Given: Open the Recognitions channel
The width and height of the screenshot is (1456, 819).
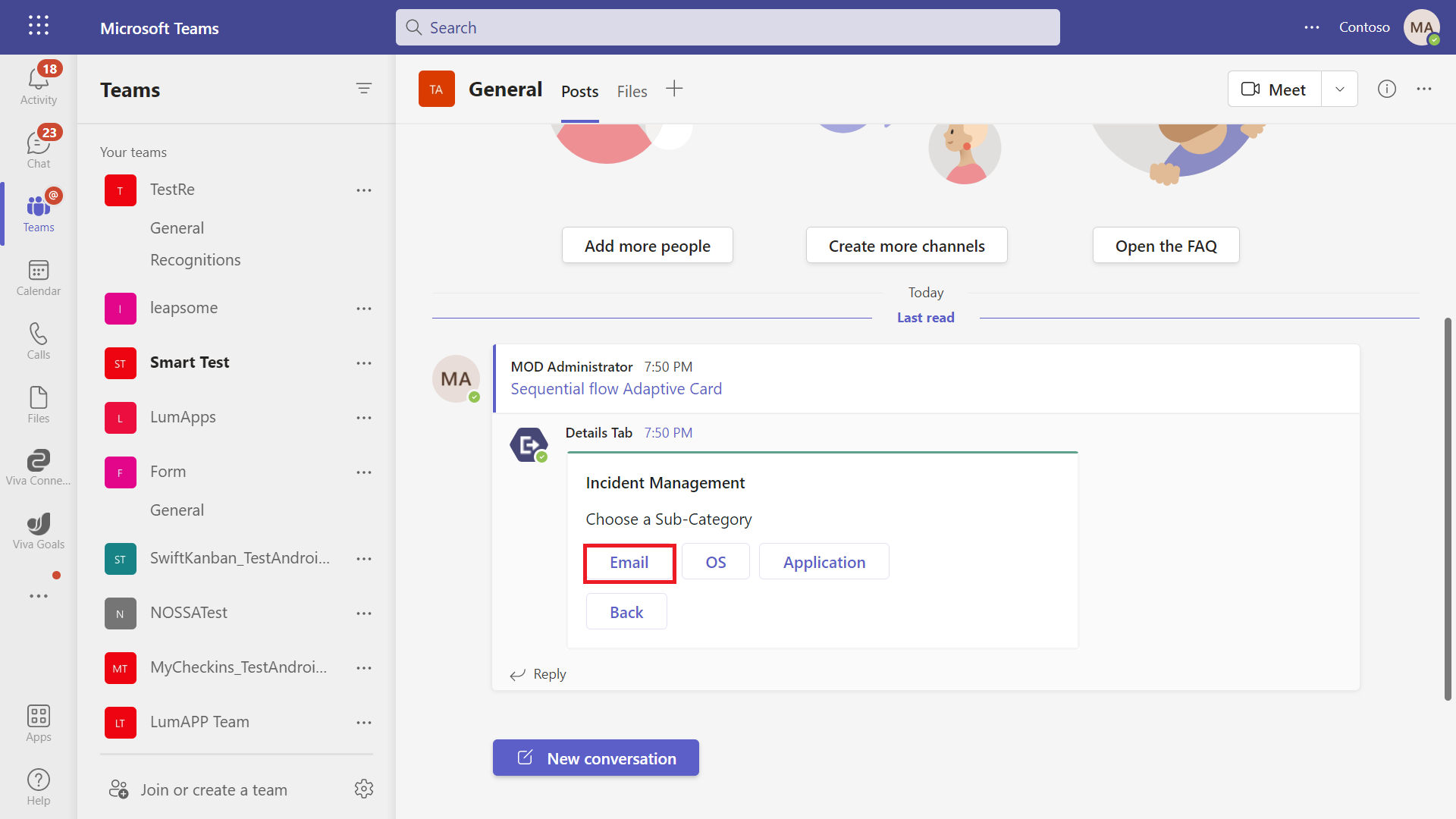Looking at the screenshot, I should tap(195, 259).
